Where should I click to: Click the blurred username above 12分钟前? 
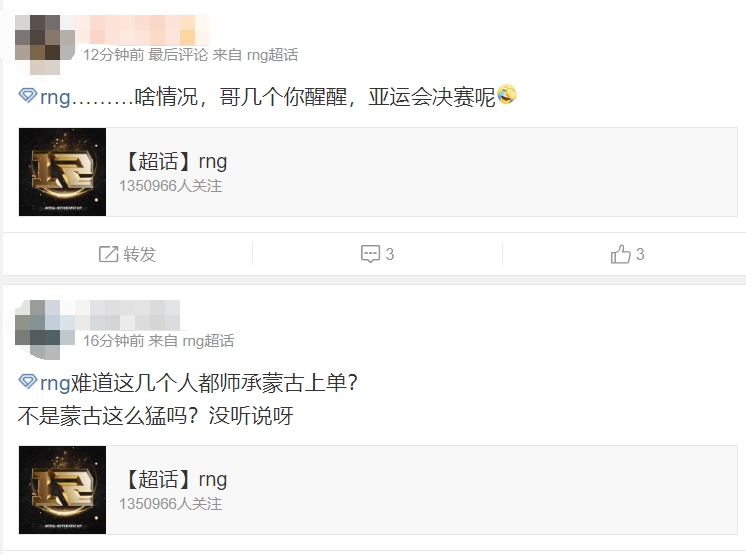coord(139,28)
